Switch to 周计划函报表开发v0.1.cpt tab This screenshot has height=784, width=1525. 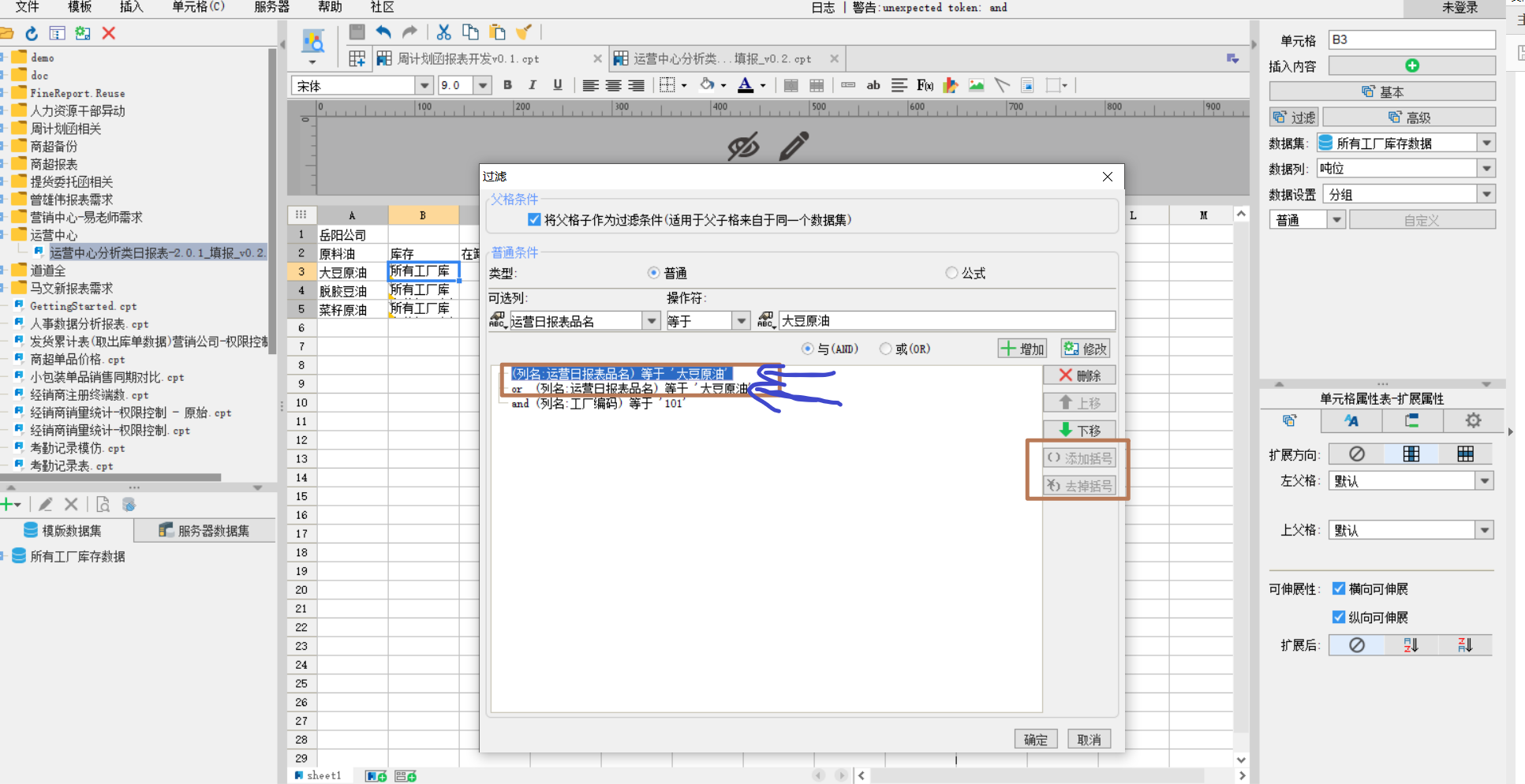[468, 59]
